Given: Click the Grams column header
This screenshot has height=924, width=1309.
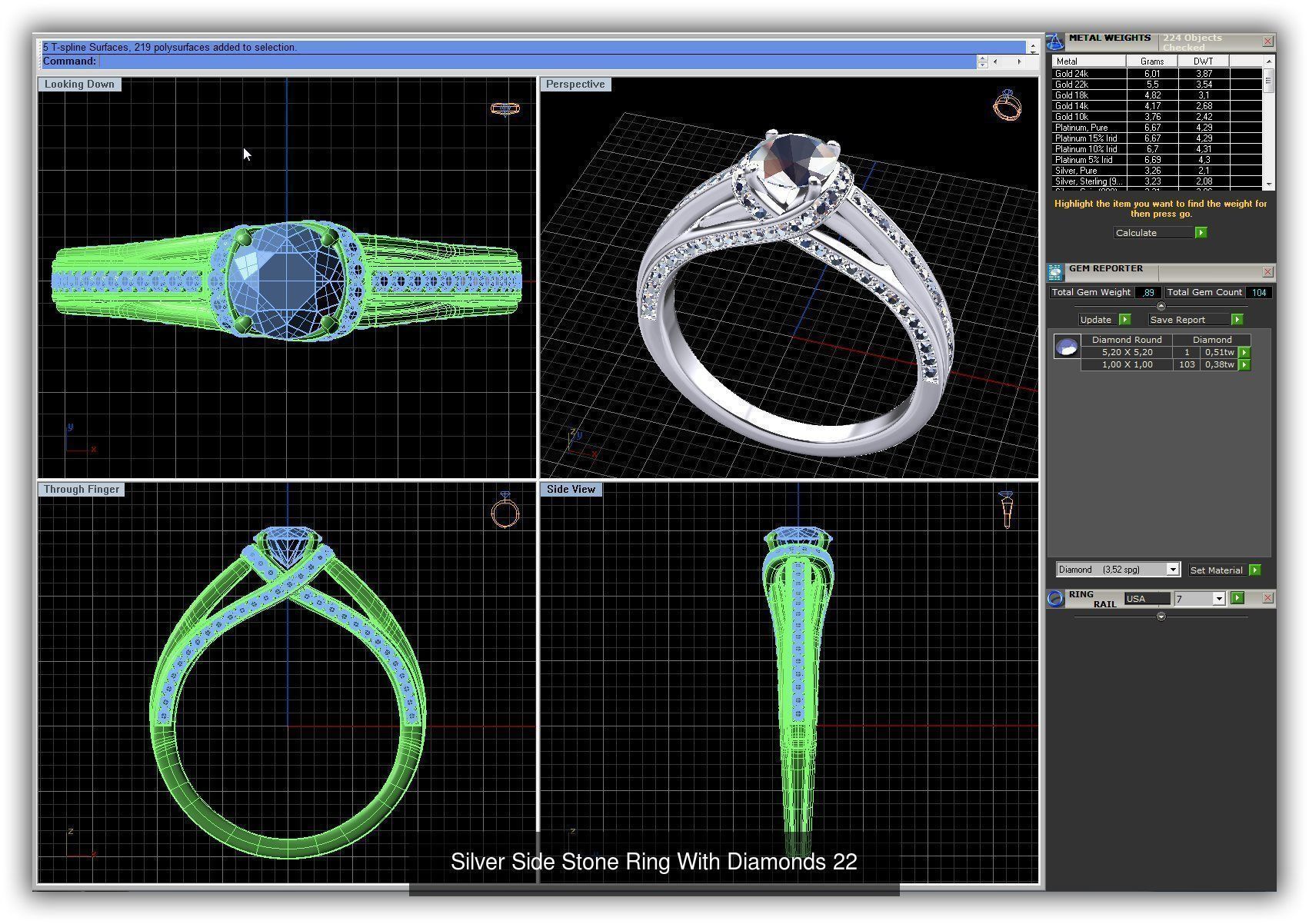Looking at the screenshot, I should pos(1152,61).
